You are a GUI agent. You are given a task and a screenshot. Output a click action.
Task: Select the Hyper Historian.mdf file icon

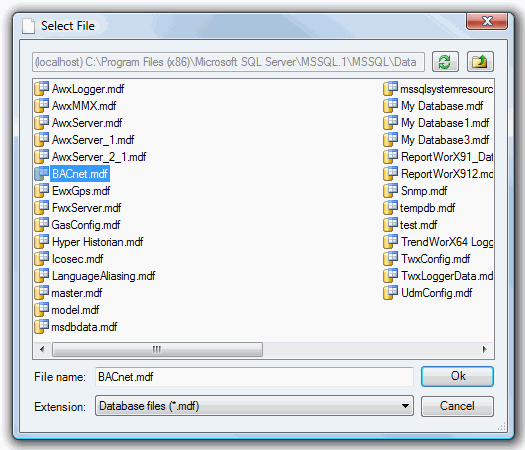[x=42, y=242]
